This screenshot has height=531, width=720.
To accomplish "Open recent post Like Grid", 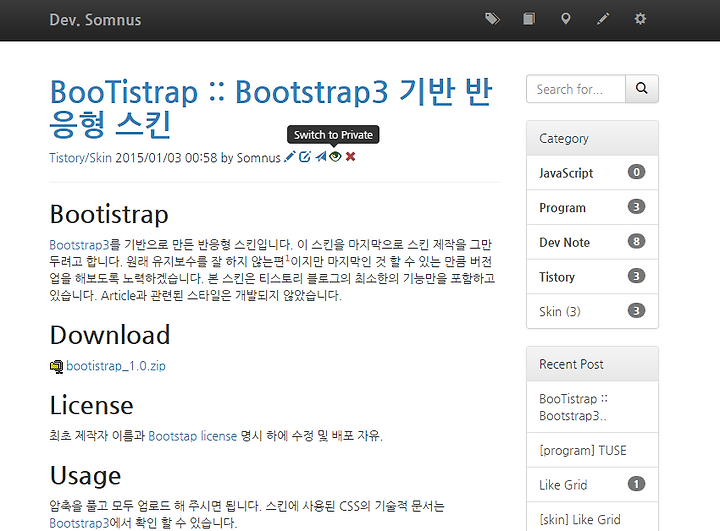I will coord(592,485).
